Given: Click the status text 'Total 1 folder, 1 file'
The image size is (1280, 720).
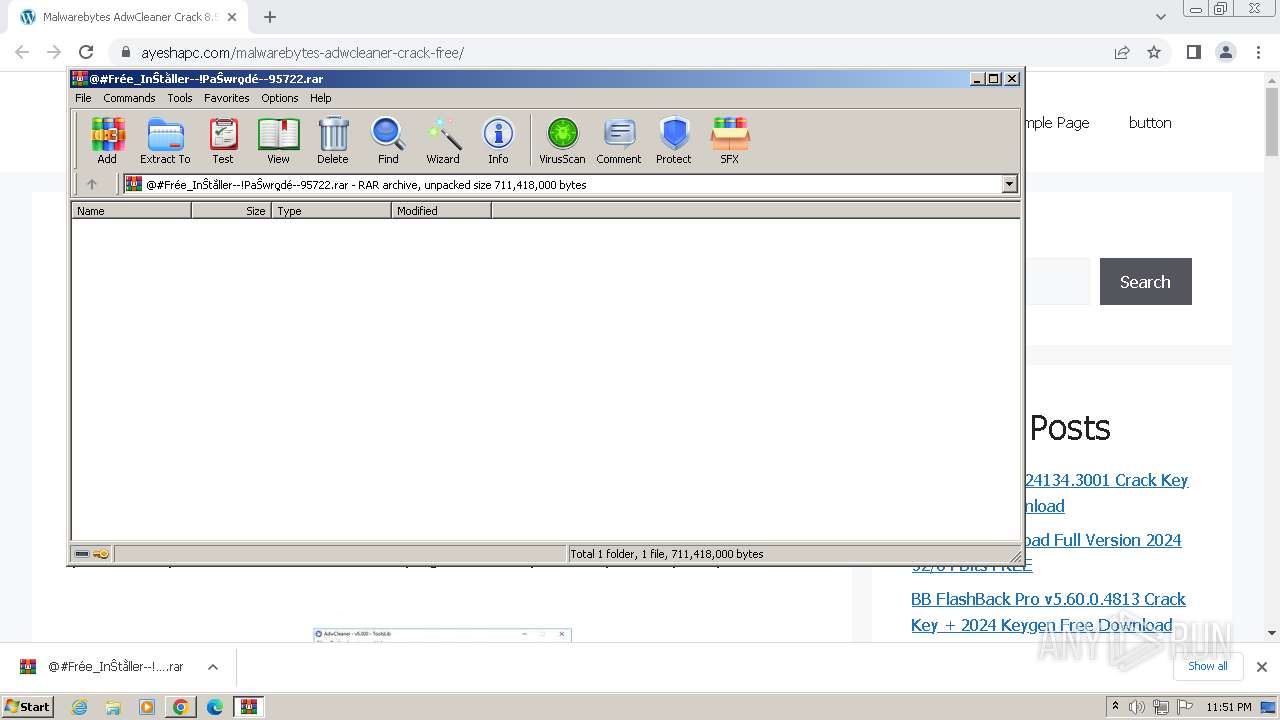Looking at the screenshot, I should pos(666,554).
